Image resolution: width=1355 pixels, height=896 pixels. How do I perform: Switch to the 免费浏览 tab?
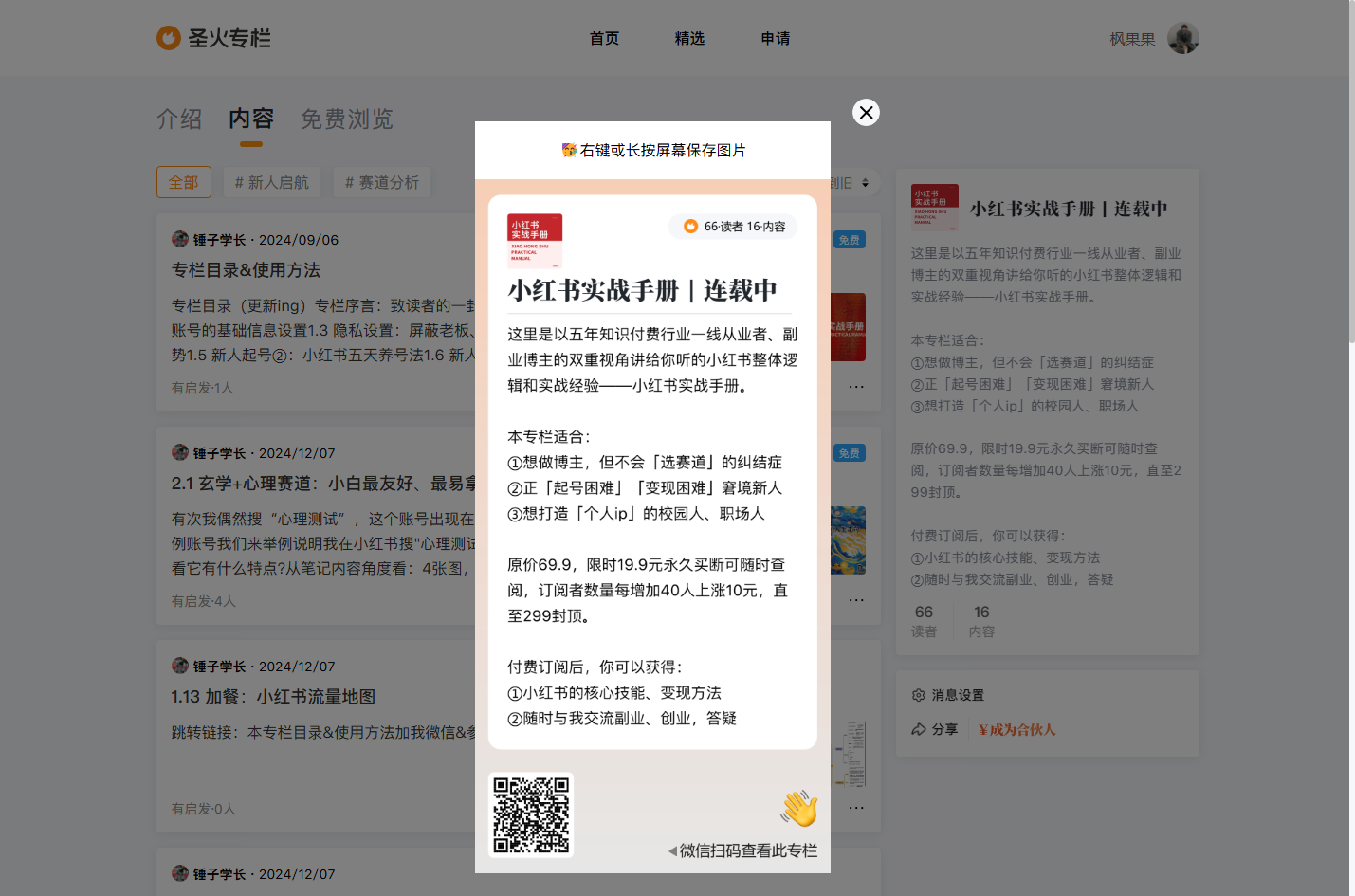tap(346, 119)
